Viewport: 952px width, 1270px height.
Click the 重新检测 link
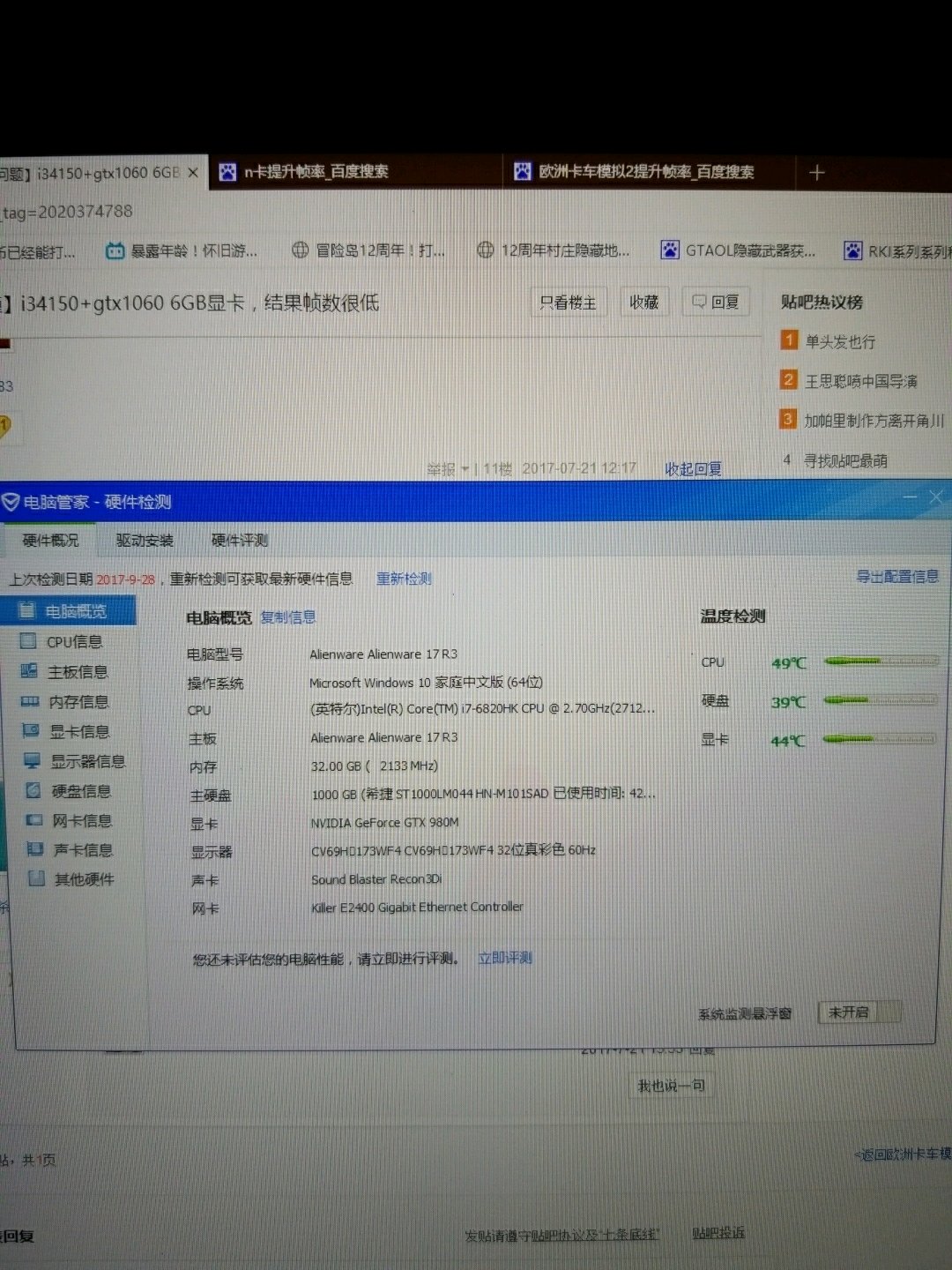click(x=405, y=579)
